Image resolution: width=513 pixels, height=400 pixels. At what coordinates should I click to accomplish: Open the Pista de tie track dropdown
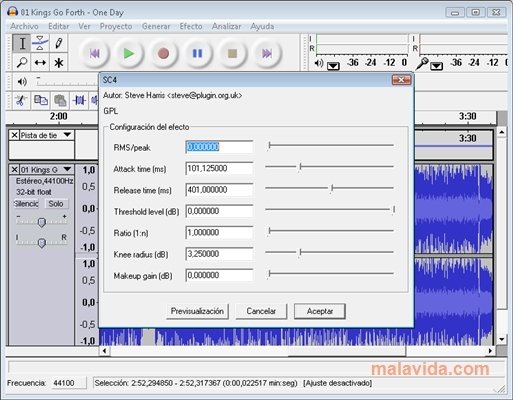pyautogui.click(x=67, y=135)
